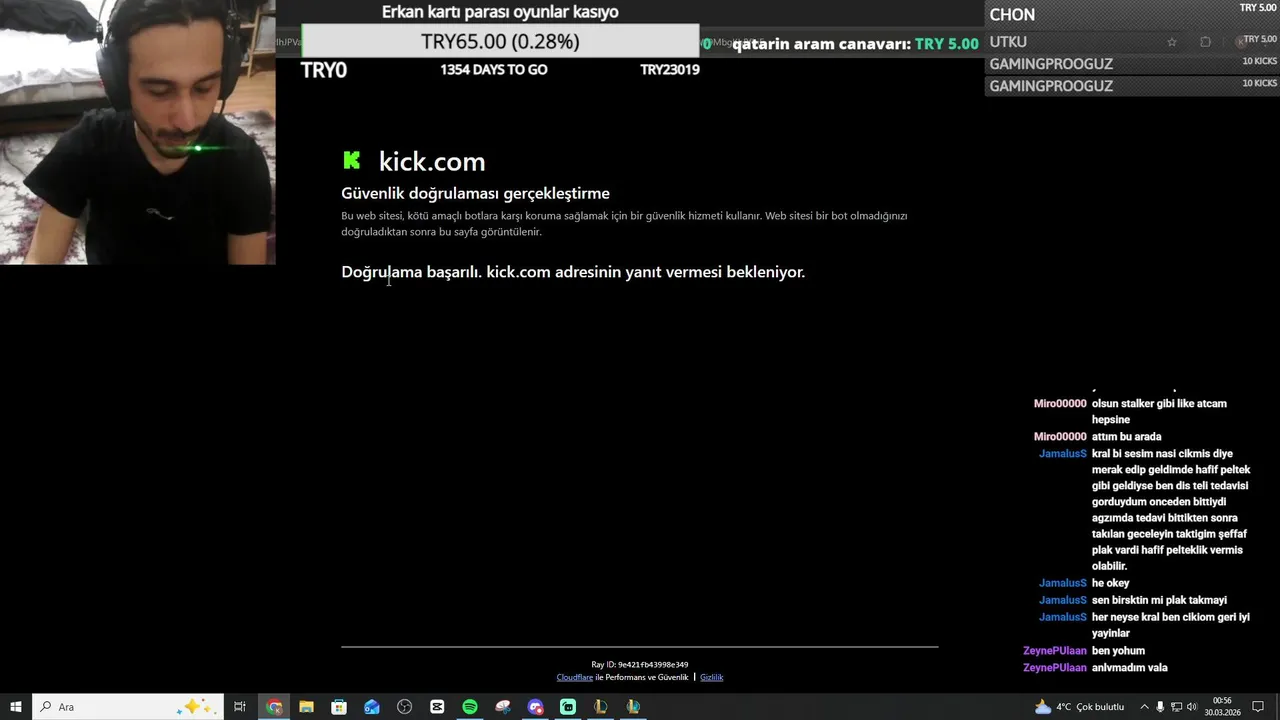Open the teal green app taskbar icon
1280x720 pixels.
point(568,707)
